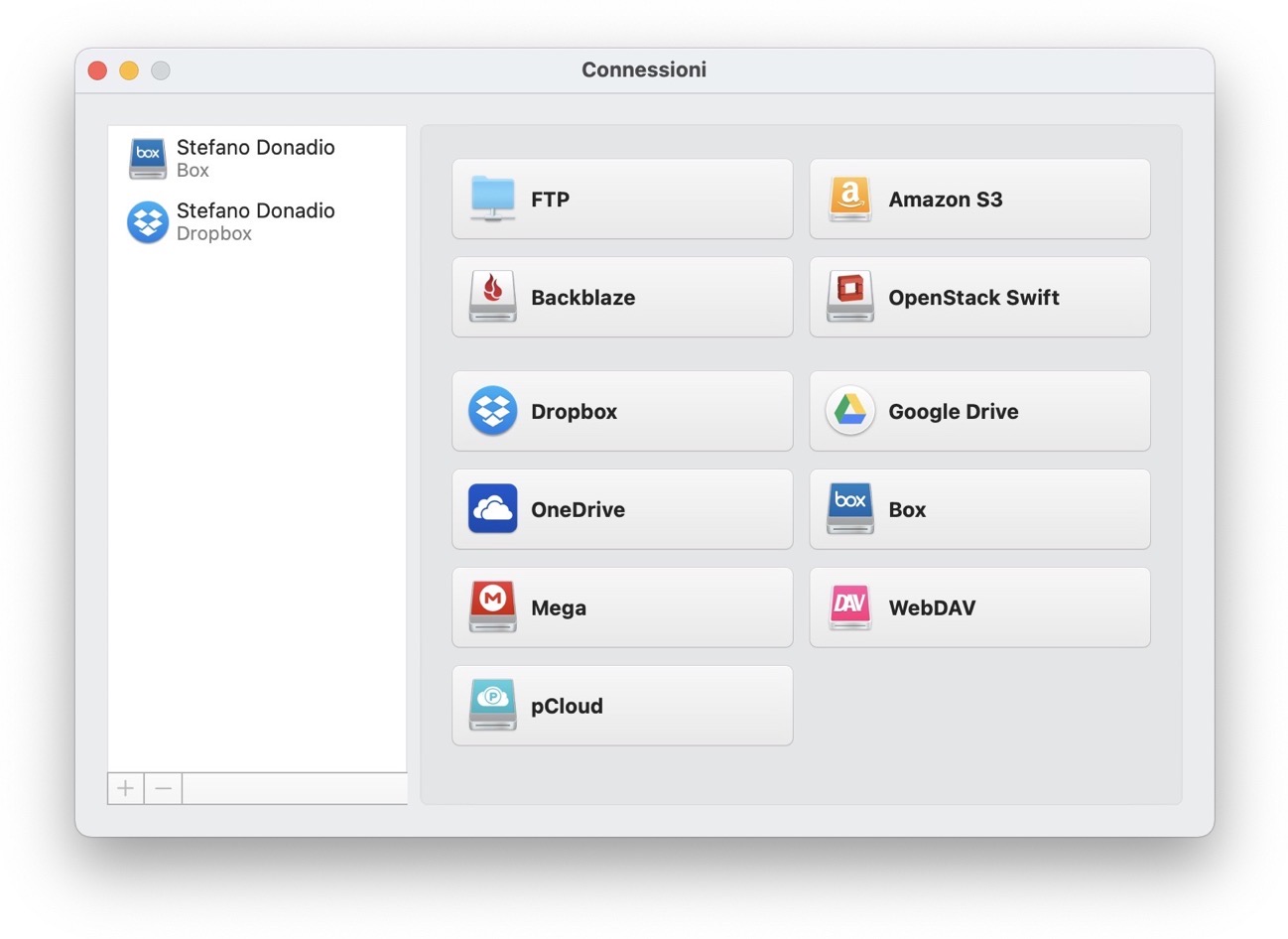Click the Dropbox icon beside Stefano Donadio

[147, 222]
